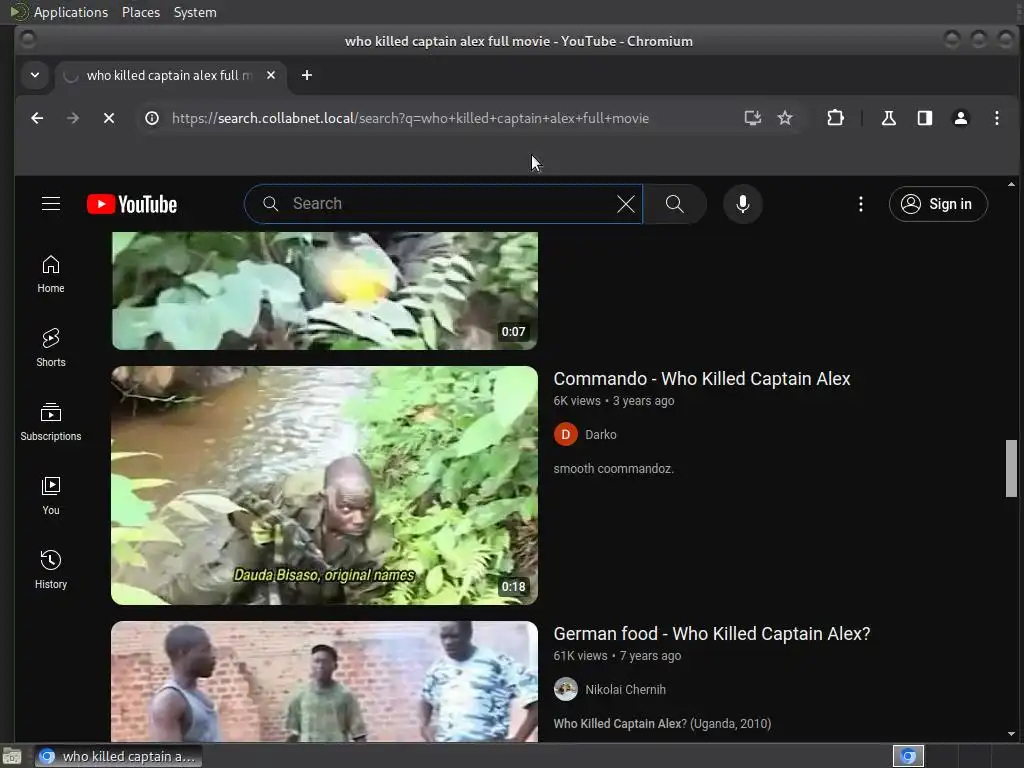Open Subscriptions in the sidebar
1024x768 pixels.
point(51,422)
